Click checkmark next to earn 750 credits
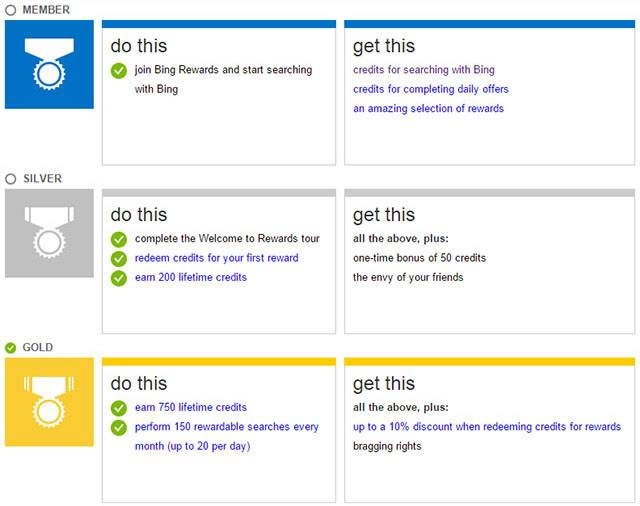The image size is (640, 506). click(119, 408)
